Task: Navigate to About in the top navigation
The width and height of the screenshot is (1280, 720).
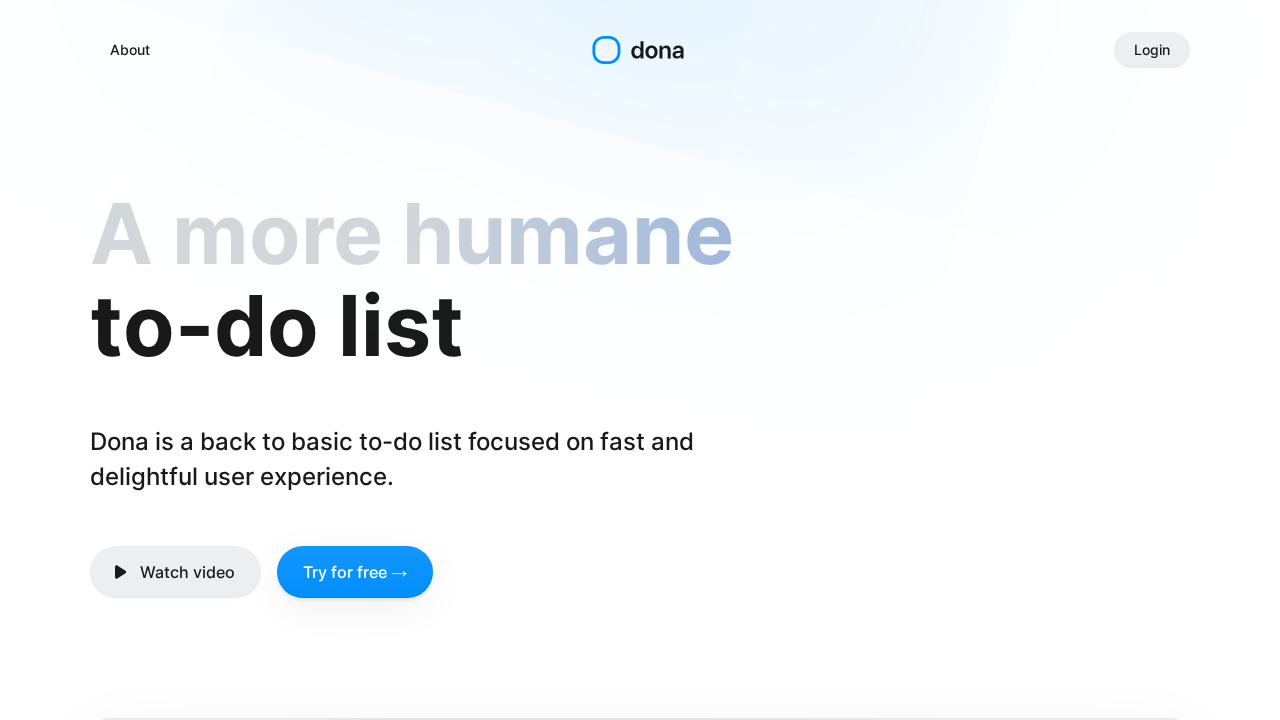Action: pos(130,50)
